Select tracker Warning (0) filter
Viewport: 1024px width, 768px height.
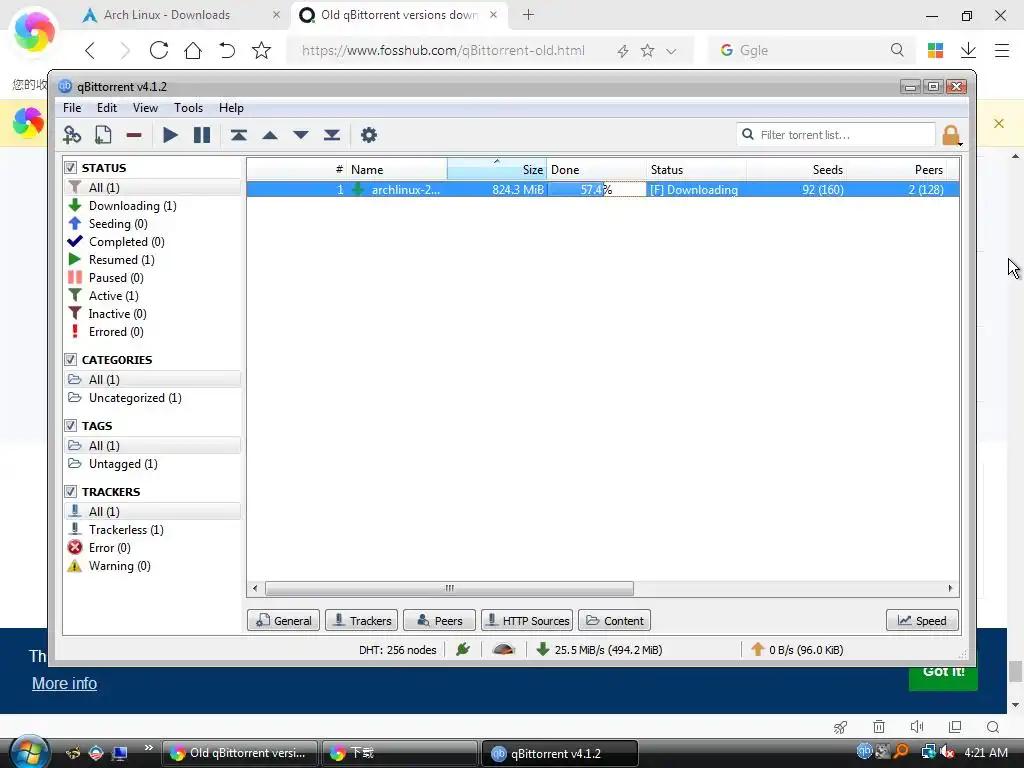coord(120,566)
